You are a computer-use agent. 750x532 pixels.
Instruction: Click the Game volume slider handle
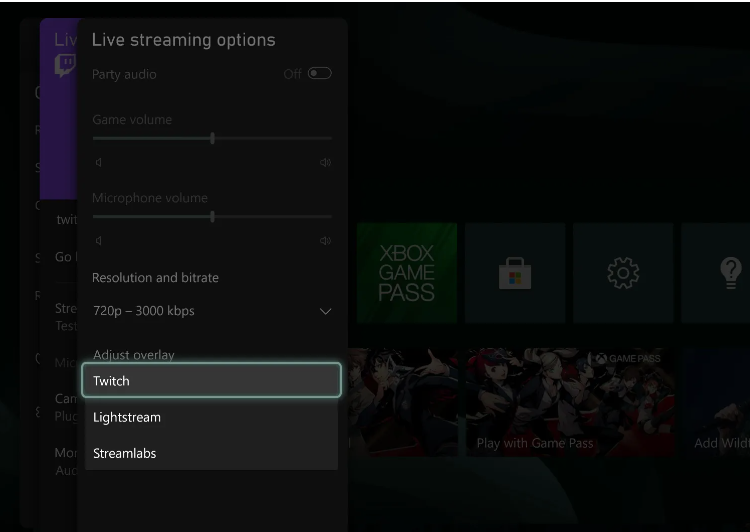(x=212, y=138)
